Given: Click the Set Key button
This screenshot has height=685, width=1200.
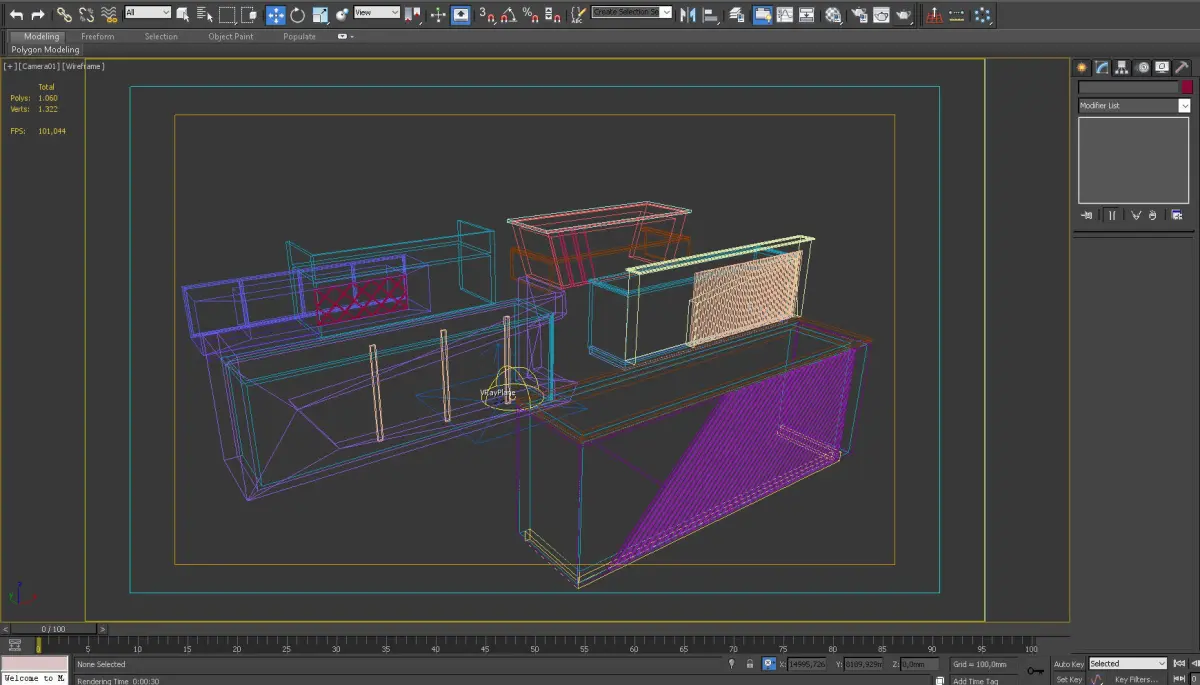Looking at the screenshot, I should pyautogui.click(x=1068, y=680).
